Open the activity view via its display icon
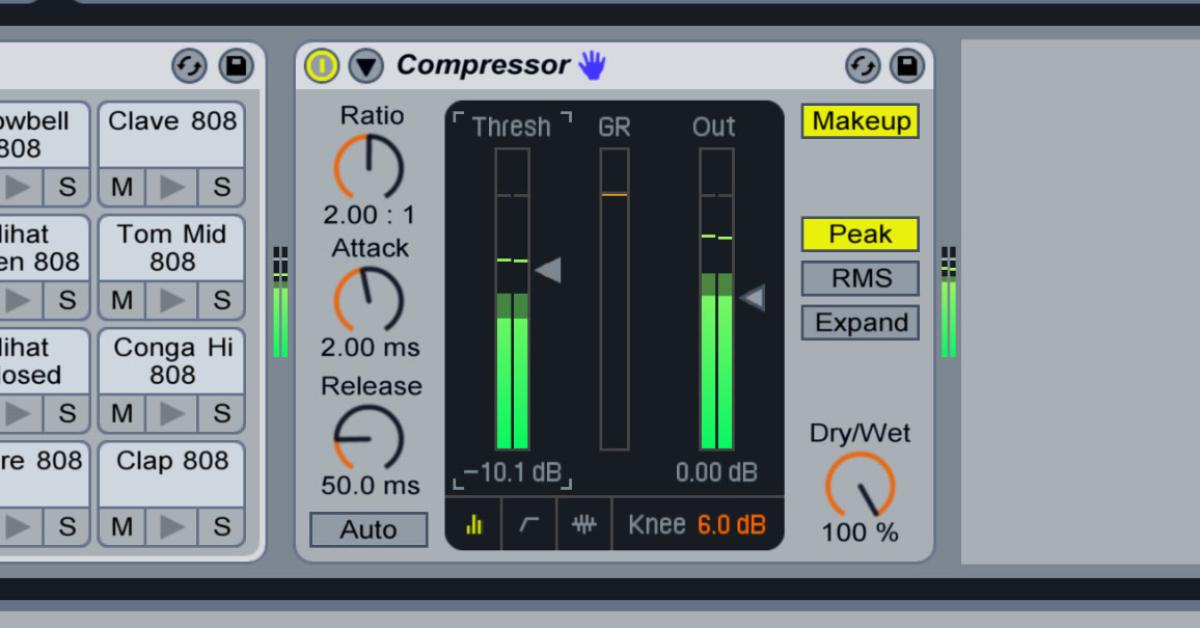Viewport: 1200px width, 628px height. coord(475,523)
